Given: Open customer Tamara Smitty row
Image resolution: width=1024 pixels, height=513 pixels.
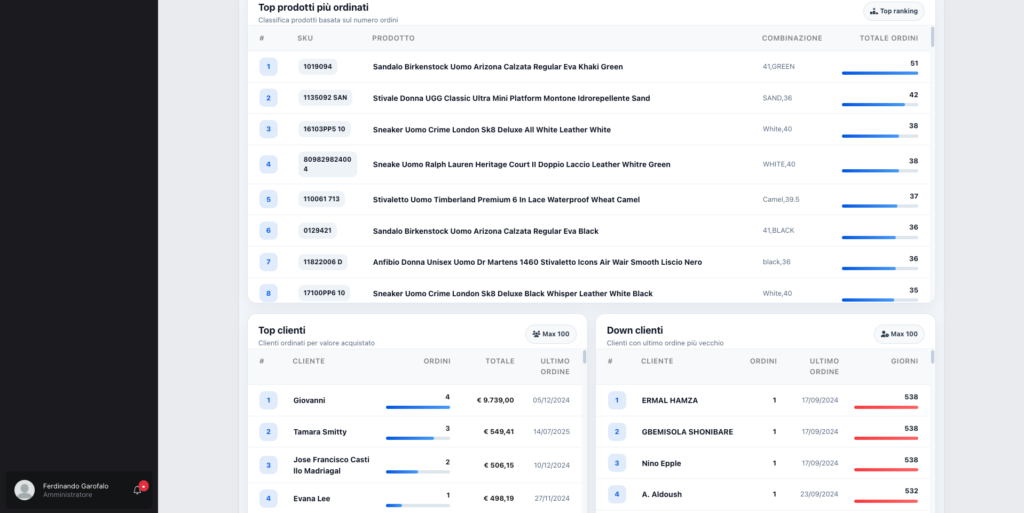Looking at the screenshot, I should [319, 432].
